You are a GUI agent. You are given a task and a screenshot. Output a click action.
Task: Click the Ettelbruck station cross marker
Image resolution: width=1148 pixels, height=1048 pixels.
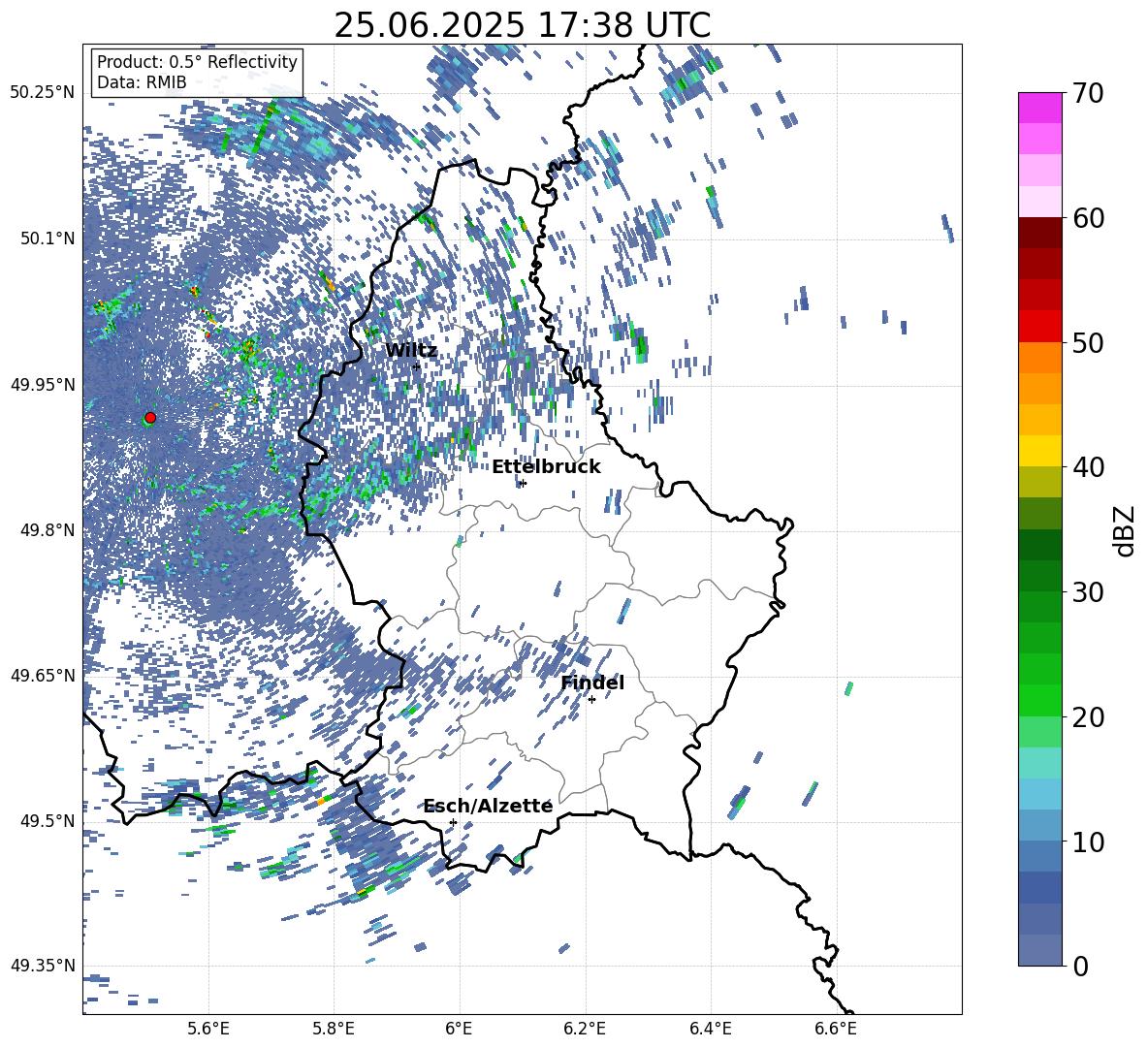[x=522, y=483]
